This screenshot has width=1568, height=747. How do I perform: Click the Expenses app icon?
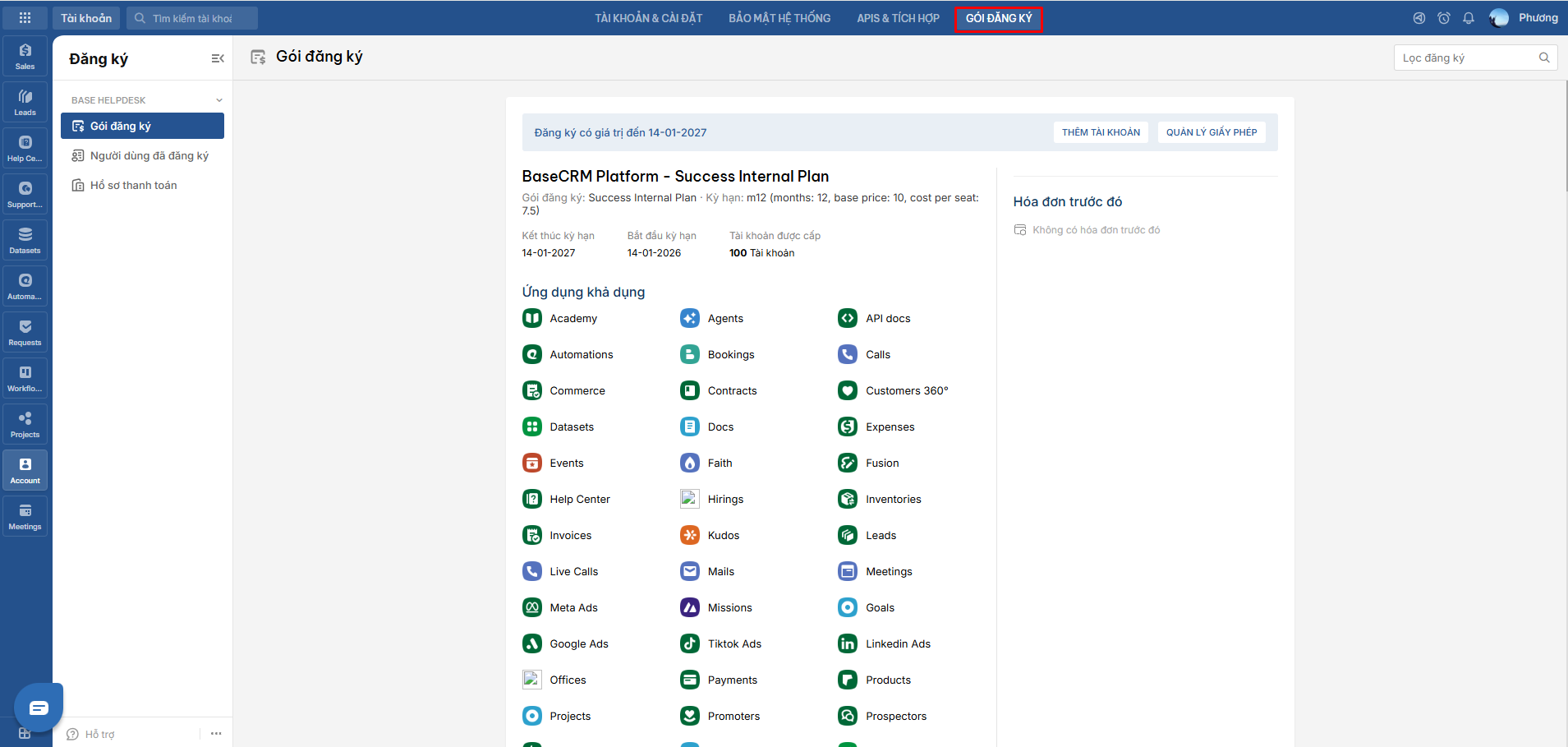pos(848,427)
